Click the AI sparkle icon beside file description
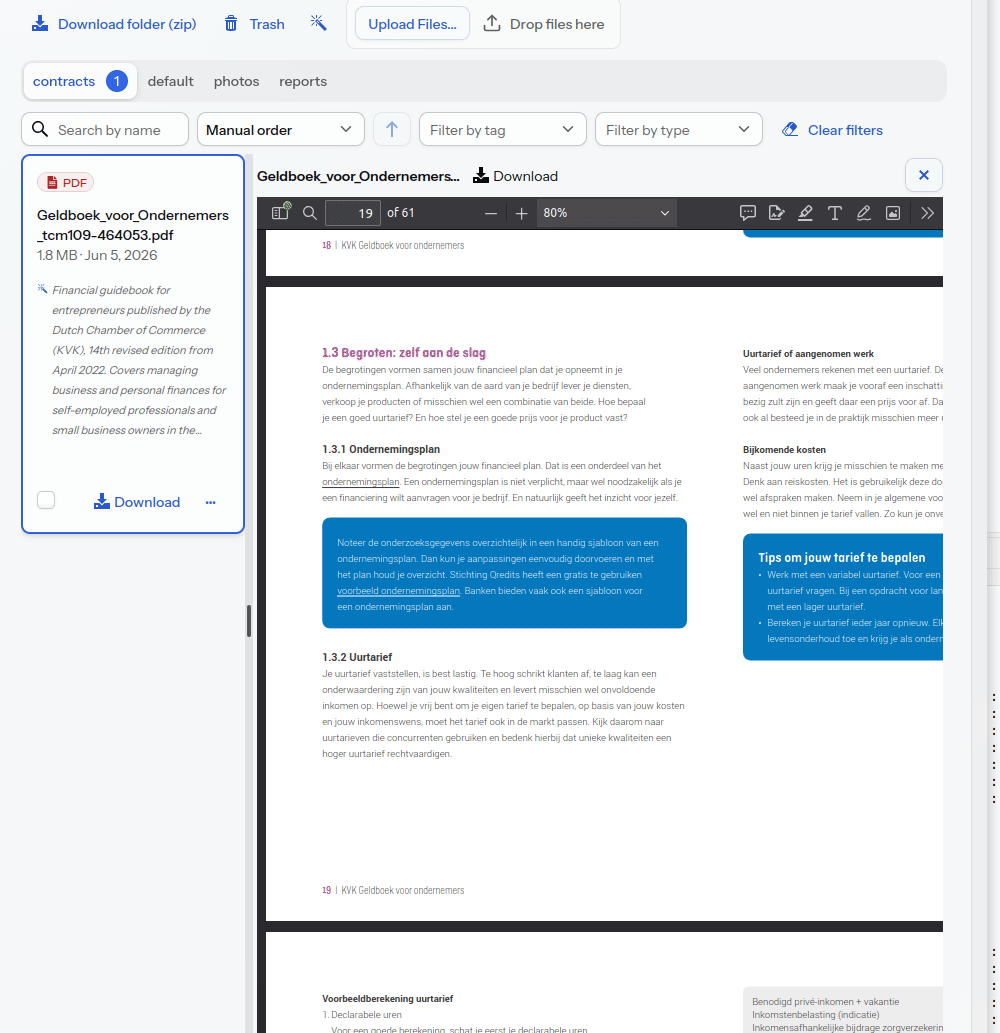1000x1033 pixels. pos(42,289)
